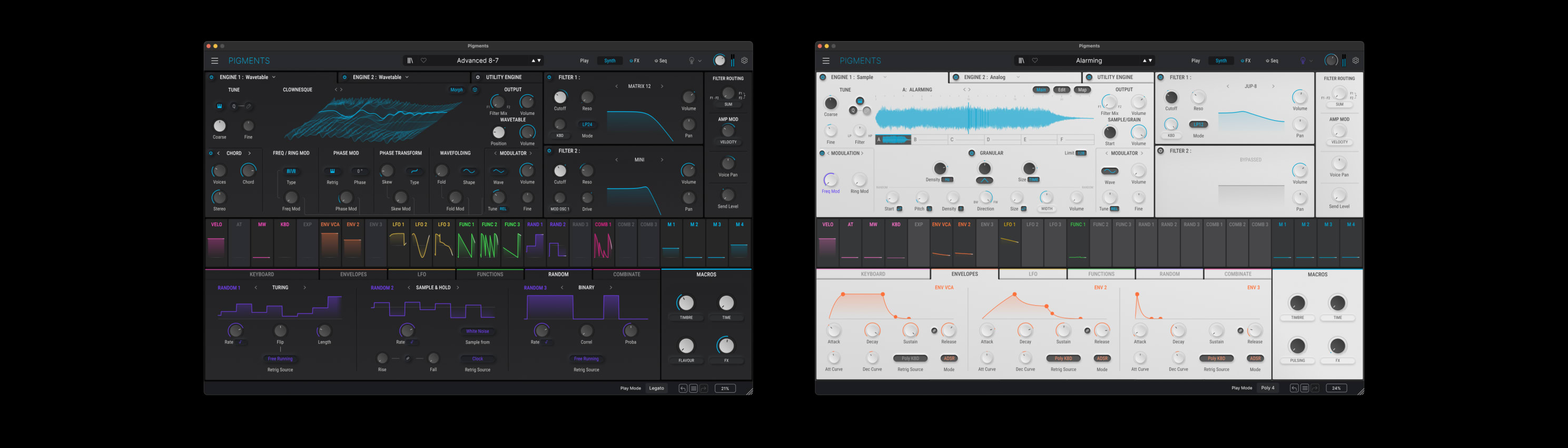The width and height of the screenshot is (1568, 448).
Task: Open hamburger menu in Alarming window
Action: point(826,61)
